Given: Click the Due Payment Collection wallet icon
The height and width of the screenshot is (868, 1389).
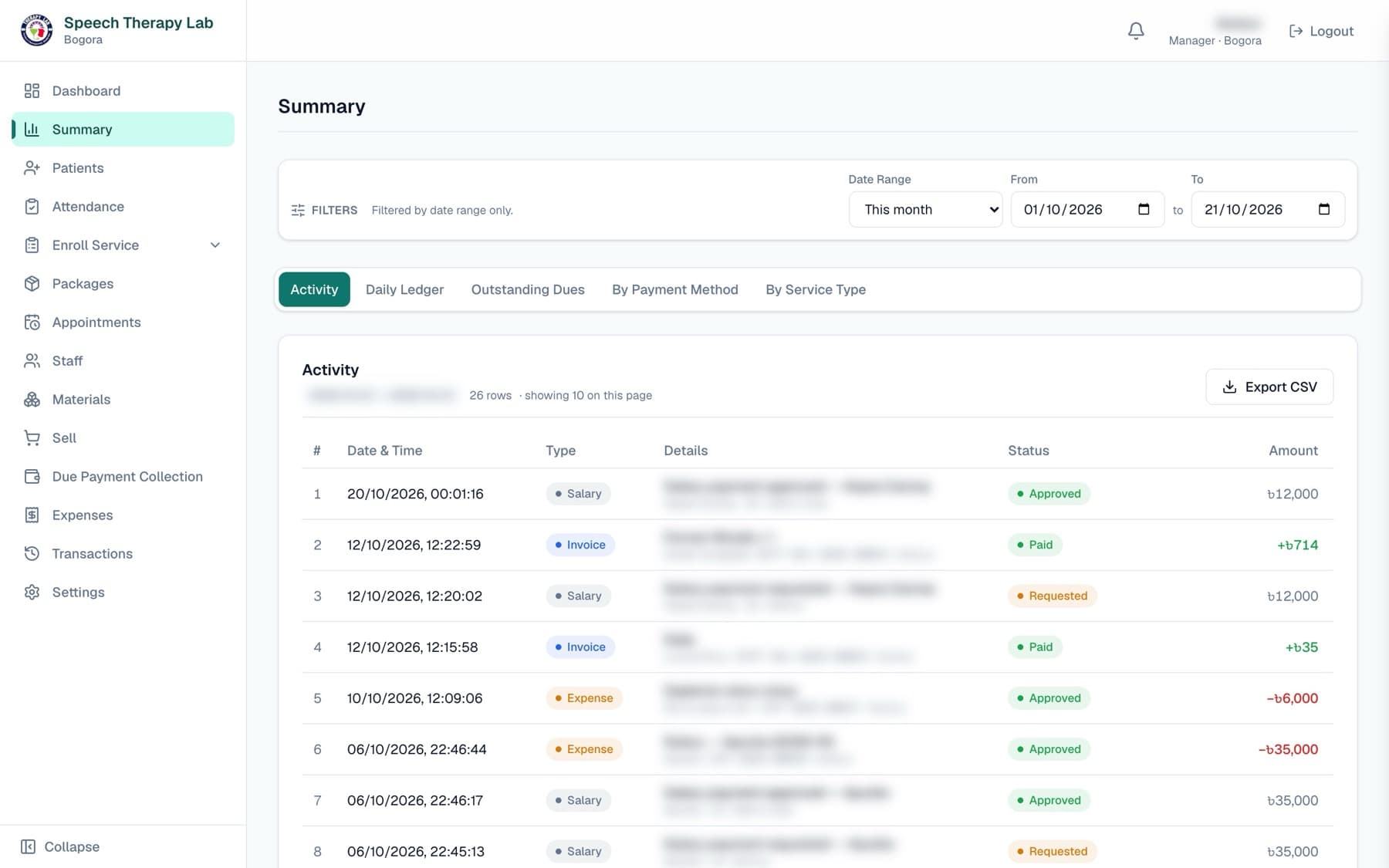Looking at the screenshot, I should coord(32,477).
